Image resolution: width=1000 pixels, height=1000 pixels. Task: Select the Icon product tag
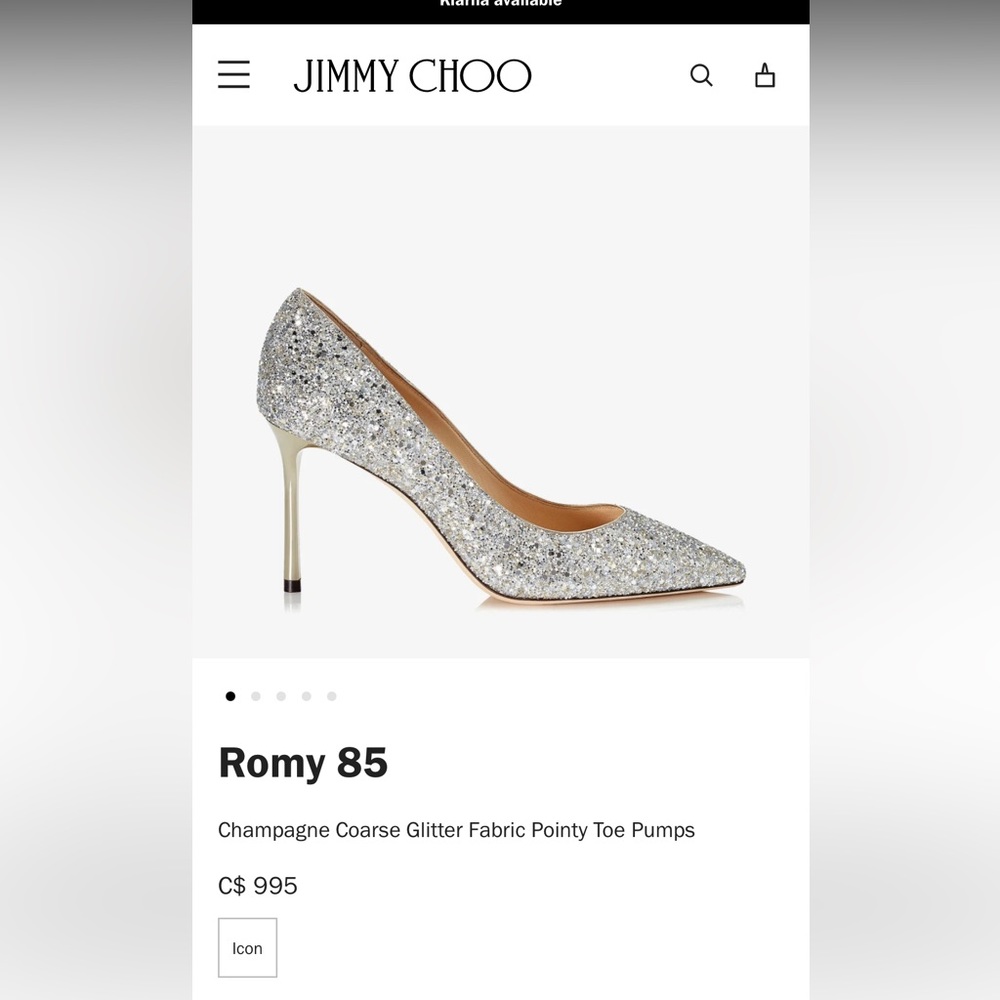tap(247, 947)
